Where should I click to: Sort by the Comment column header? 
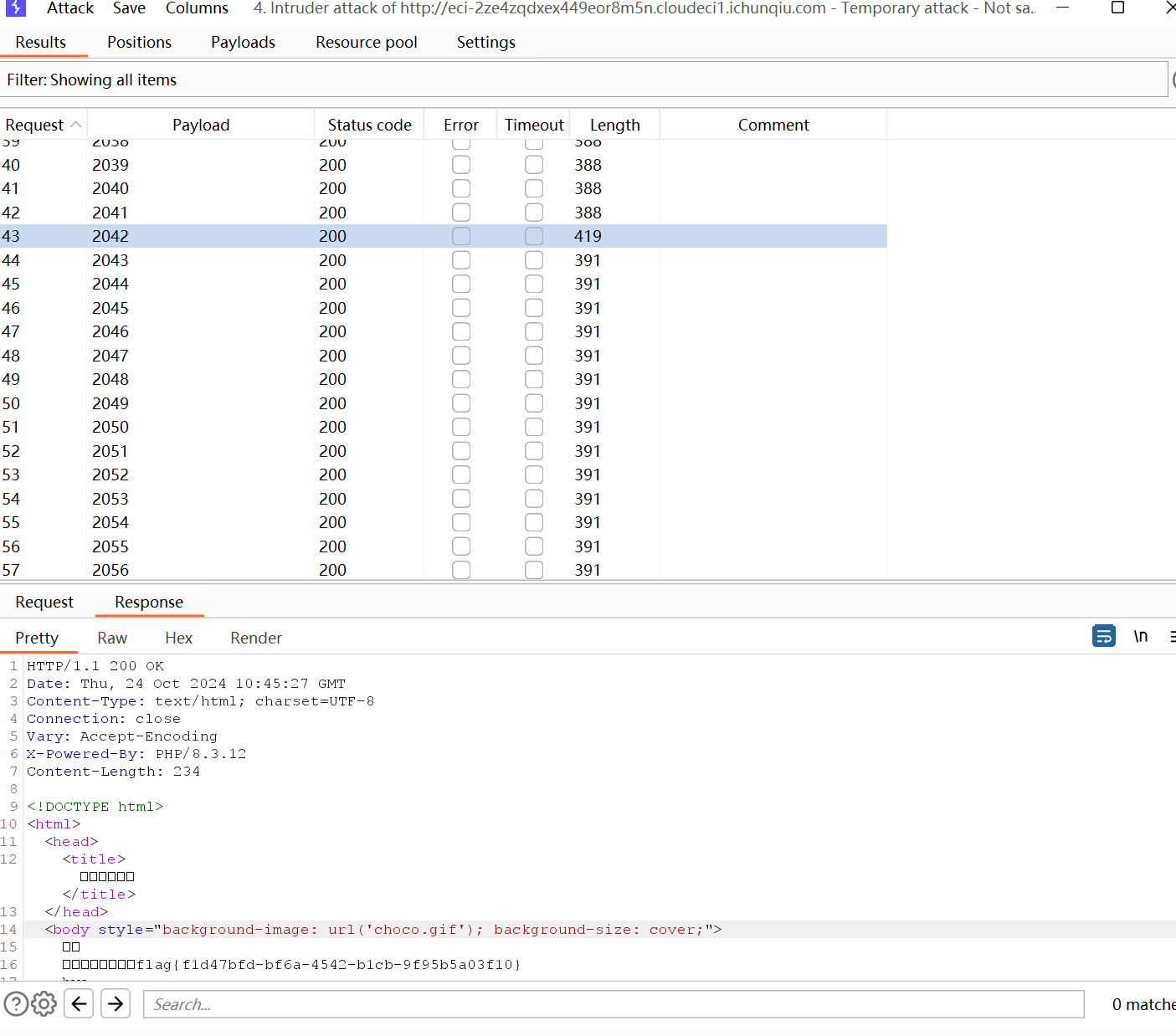(x=773, y=125)
